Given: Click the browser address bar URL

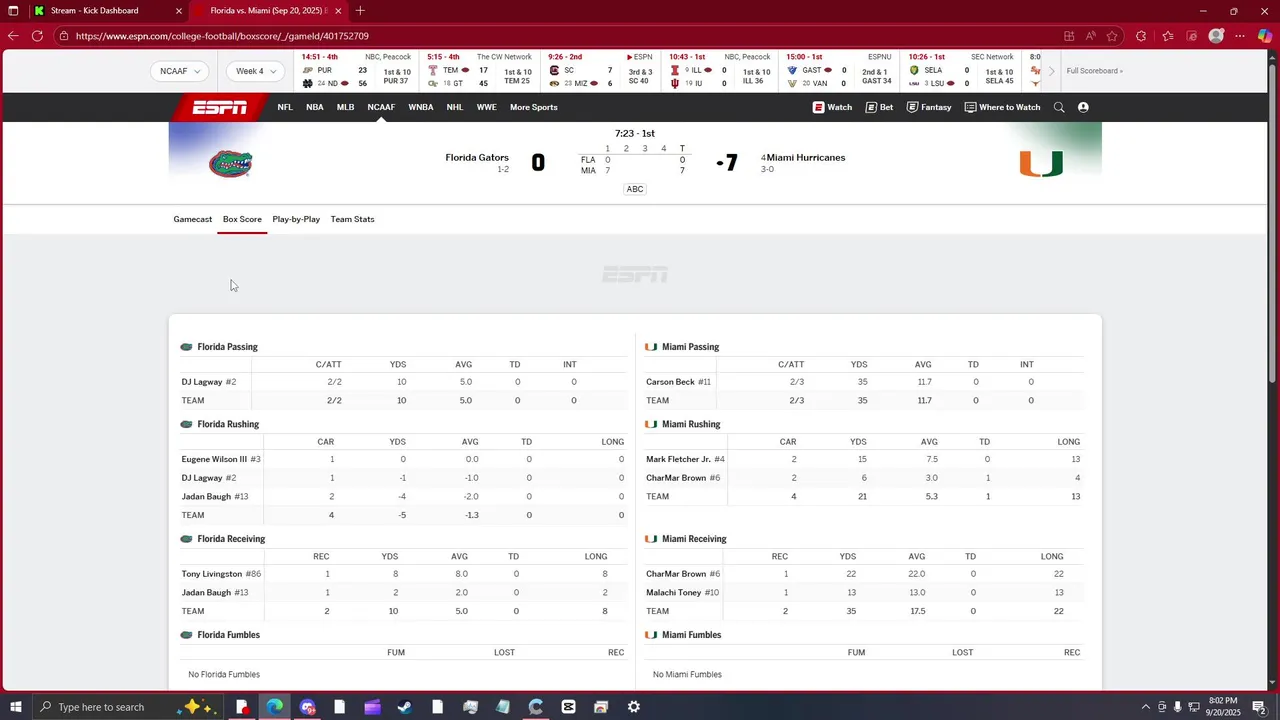Looking at the screenshot, I should [x=222, y=36].
